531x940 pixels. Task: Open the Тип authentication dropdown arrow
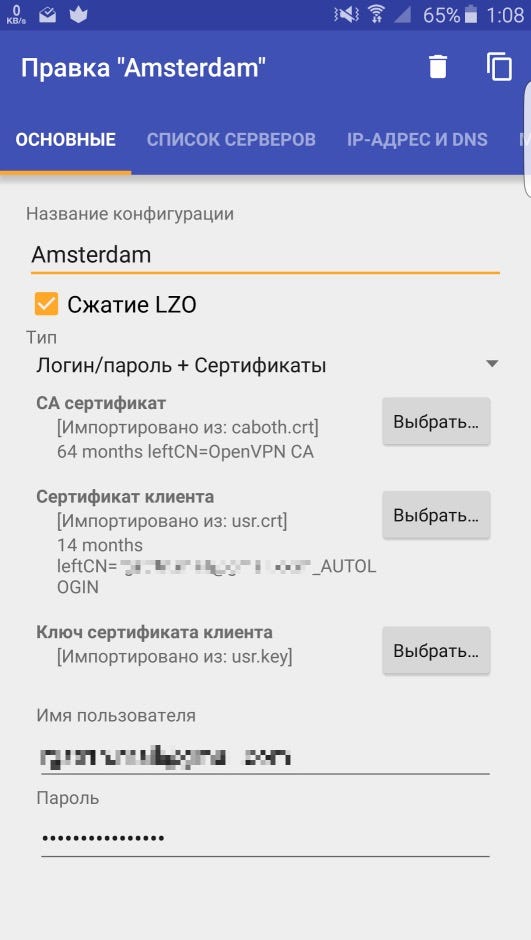[x=492, y=364]
